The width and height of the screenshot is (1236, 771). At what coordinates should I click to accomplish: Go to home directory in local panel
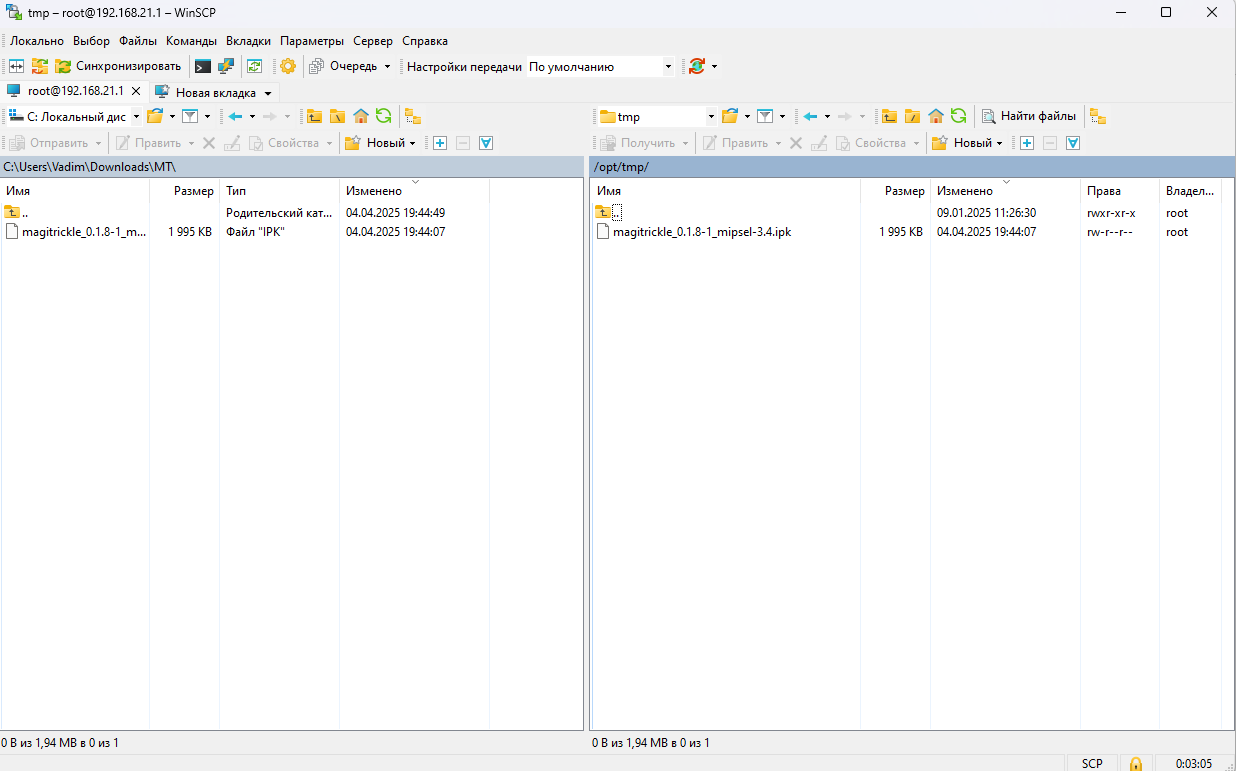point(361,116)
